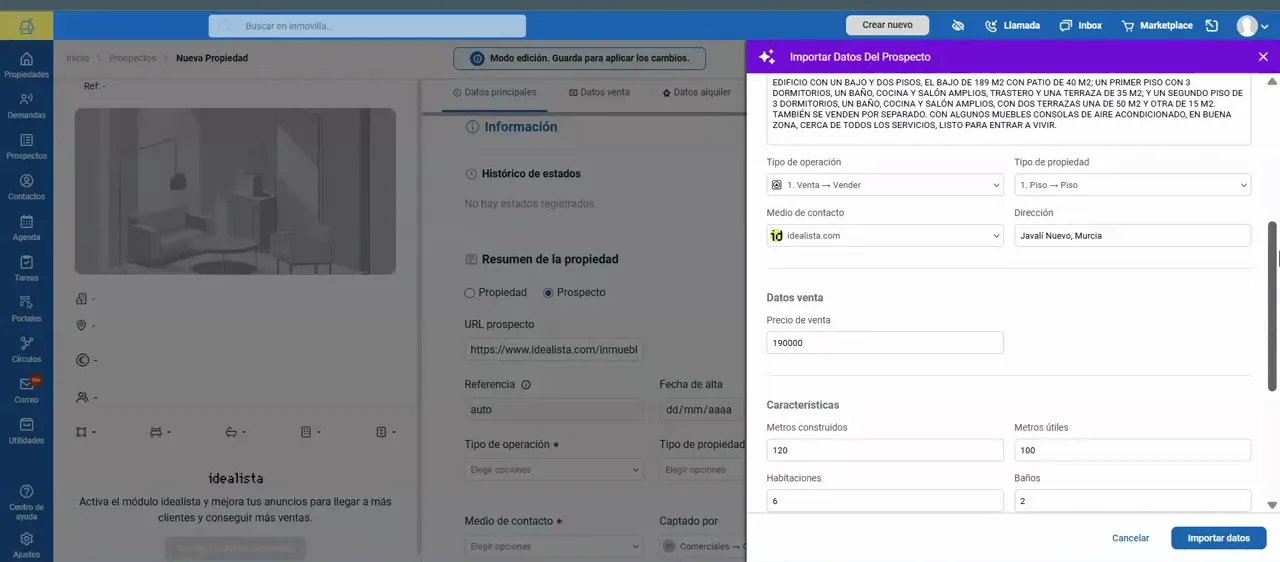
Task: Open the user avatar menu
Action: coord(1252,26)
